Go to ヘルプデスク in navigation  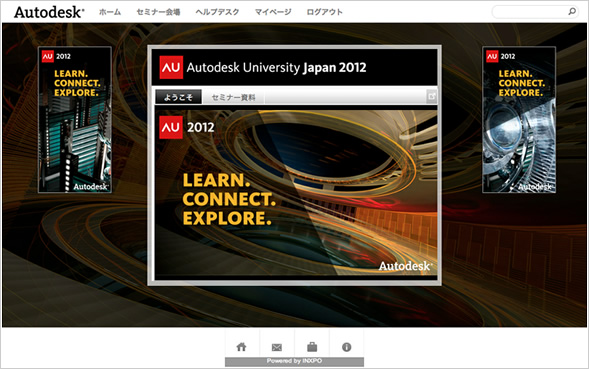(x=217, y=12)
